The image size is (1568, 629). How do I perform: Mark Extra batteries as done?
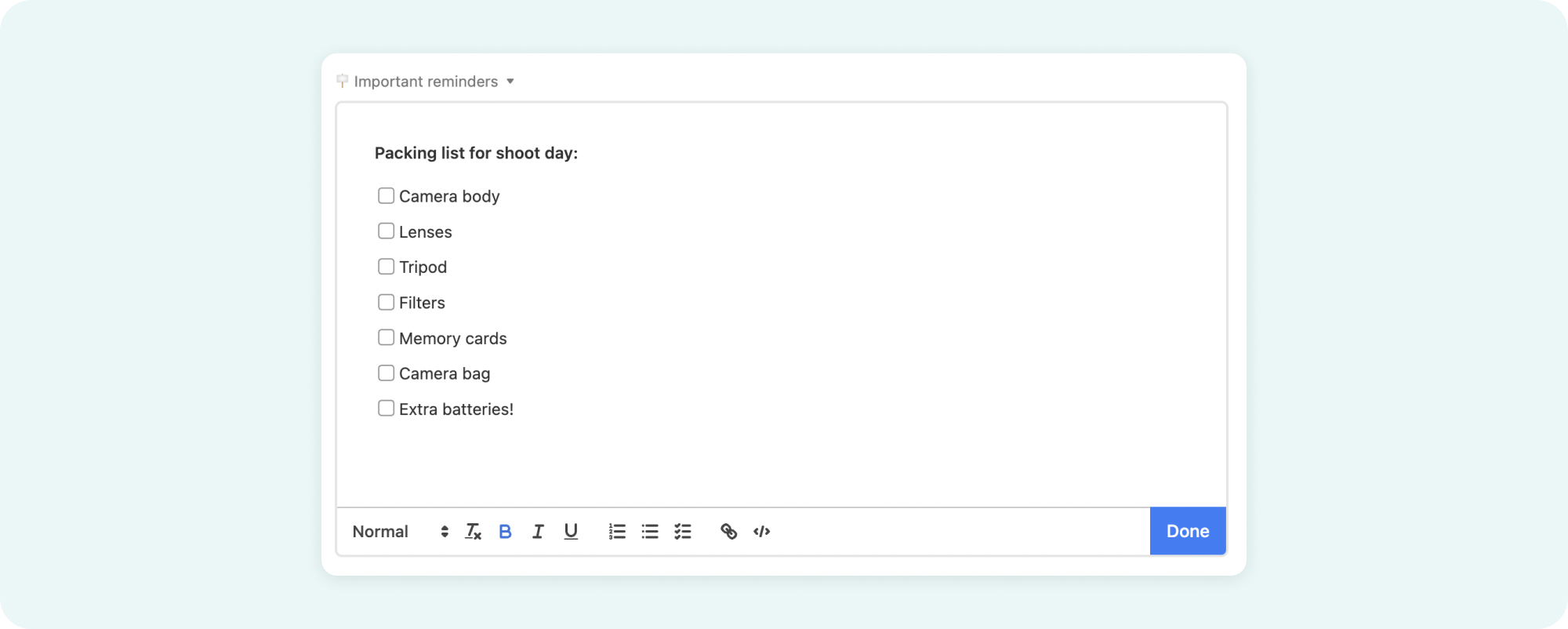[x=386, y=408]
